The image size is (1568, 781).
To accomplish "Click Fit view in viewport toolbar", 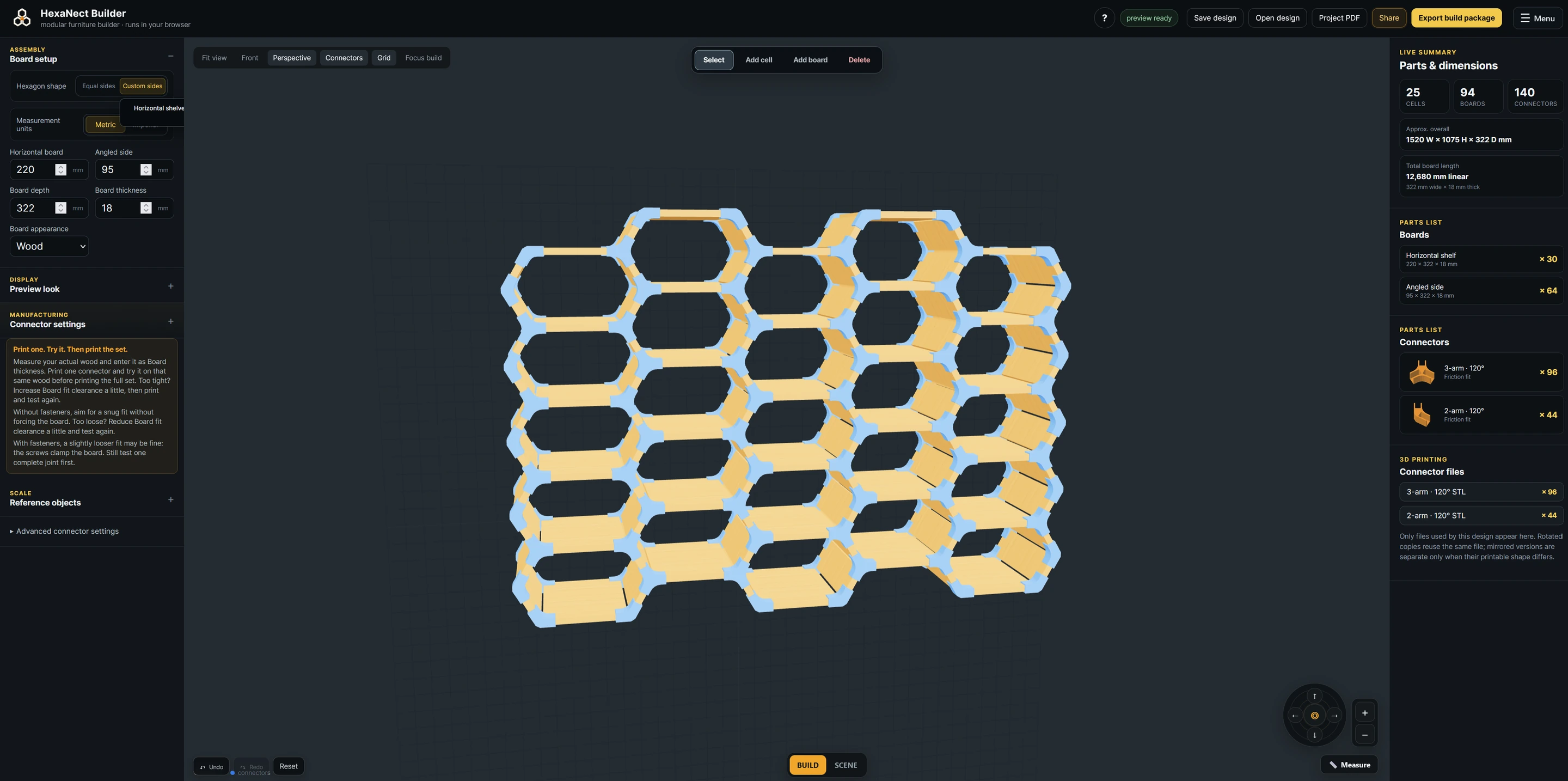I will coord(215,58).
